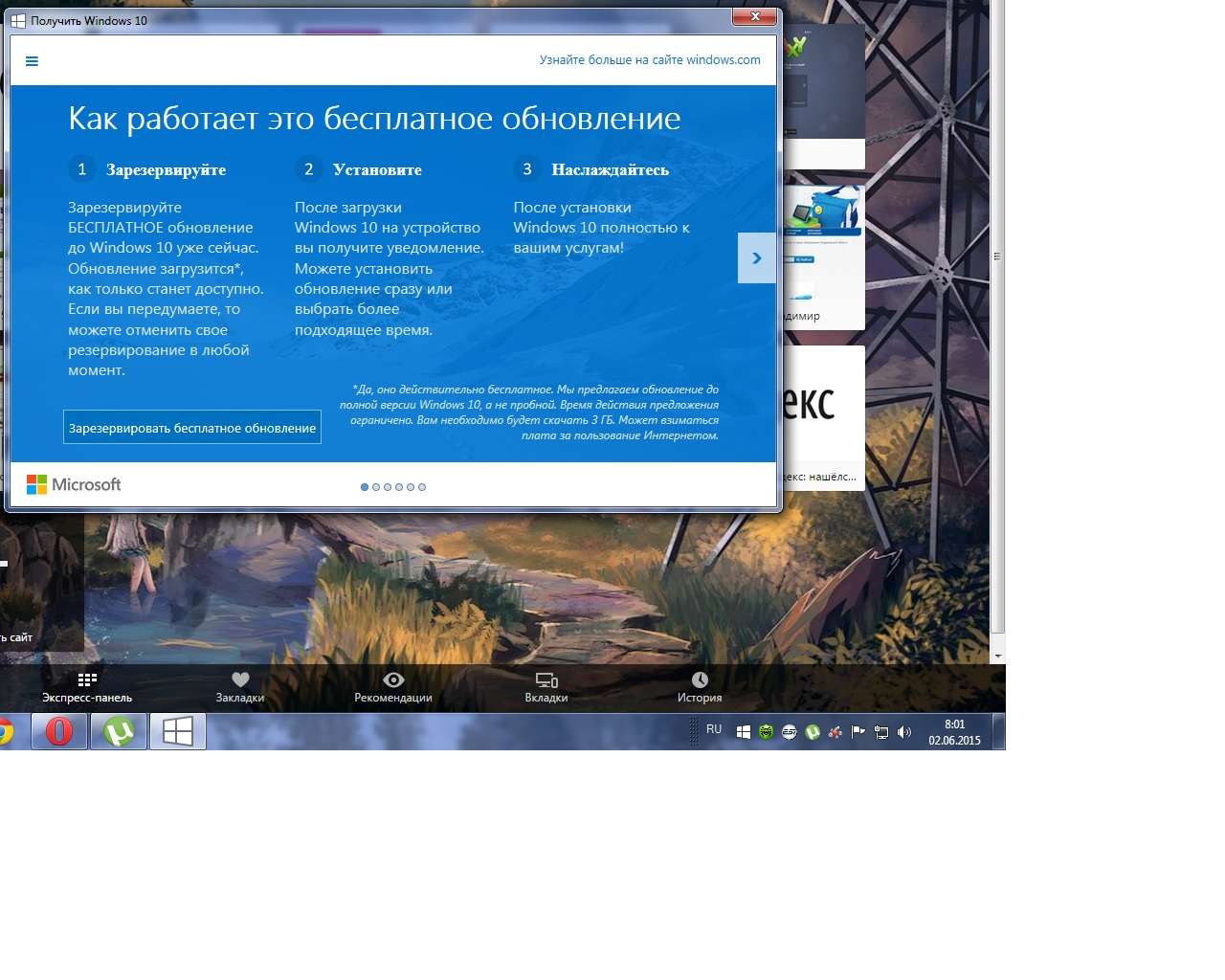This screenshot has width=1225, height=980.
Task: Open Закладки in Opera's bottom bar
Action: (x=240, y=687)
